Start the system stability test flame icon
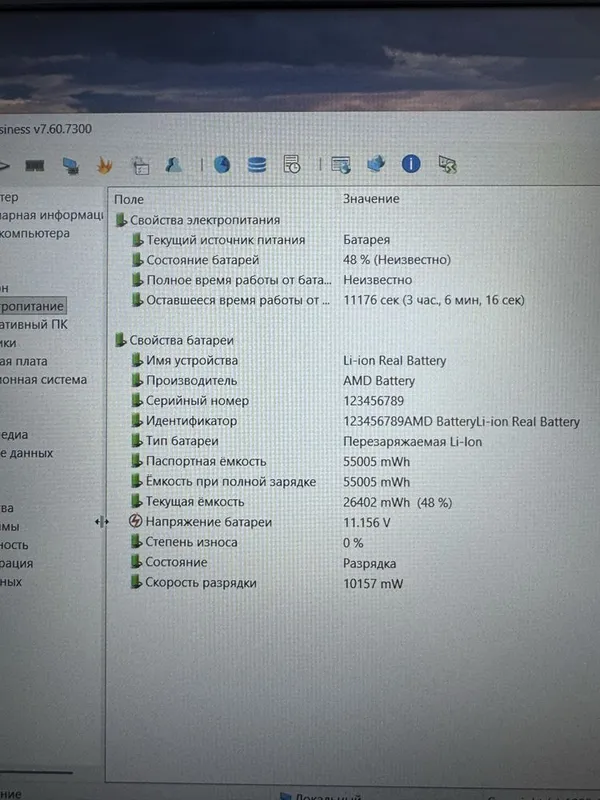The width and height of the screenshot is (600, 800). pos(105,165)
